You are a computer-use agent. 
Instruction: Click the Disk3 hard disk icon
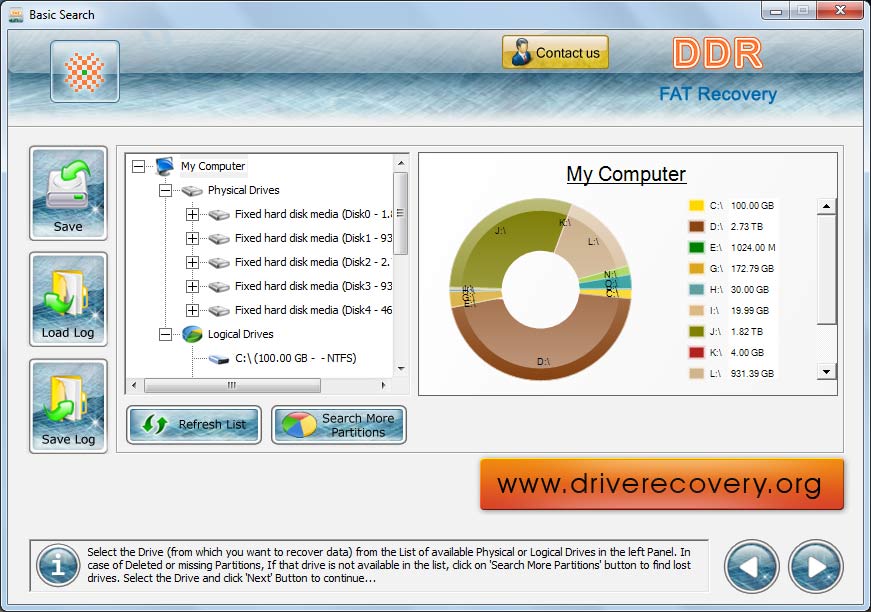[219, 287]
